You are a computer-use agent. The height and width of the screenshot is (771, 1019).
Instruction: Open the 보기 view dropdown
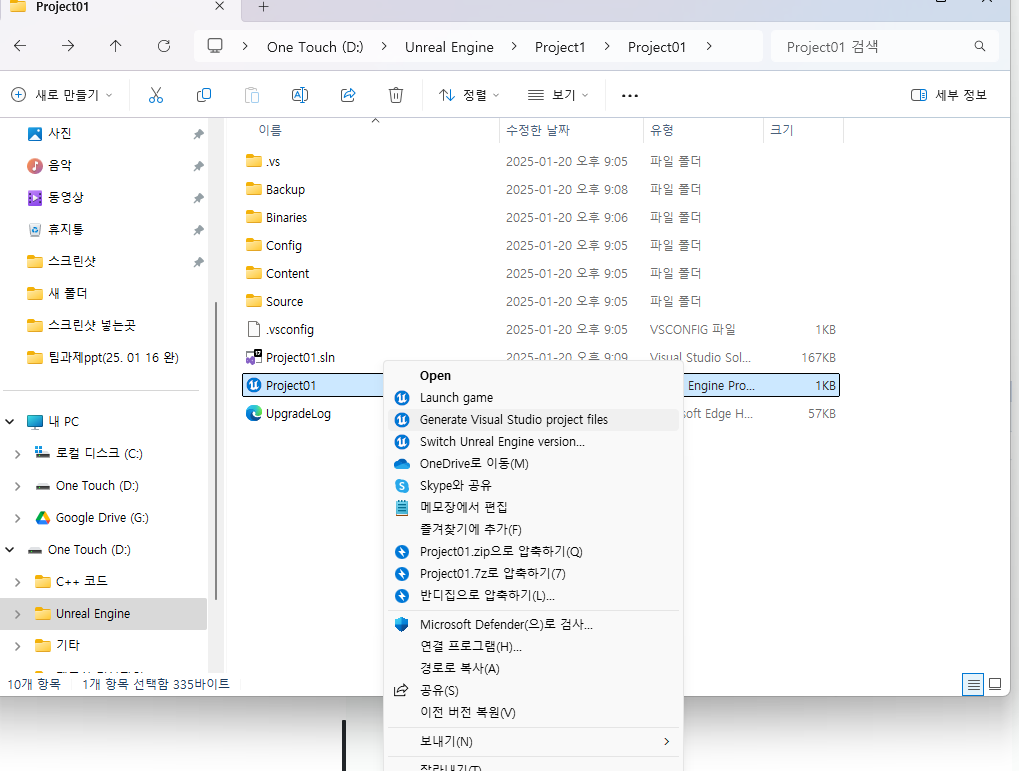pyautogui.click(x=558, y=95)
